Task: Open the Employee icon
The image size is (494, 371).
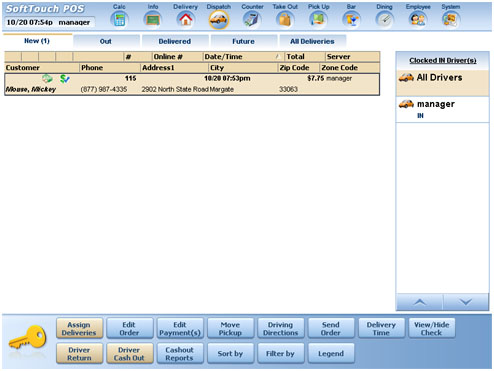Action: 418,20
